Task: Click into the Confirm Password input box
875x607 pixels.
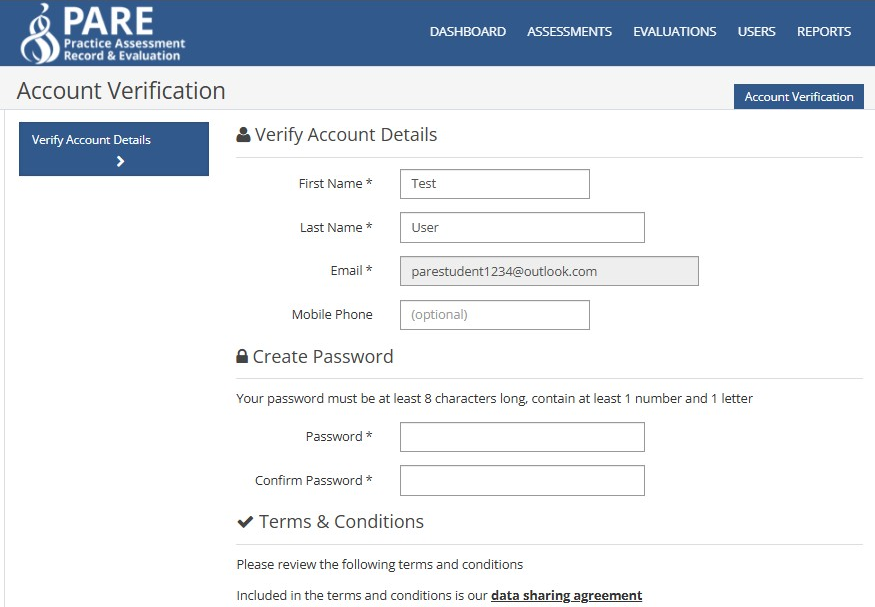Action: click(522, 480)
